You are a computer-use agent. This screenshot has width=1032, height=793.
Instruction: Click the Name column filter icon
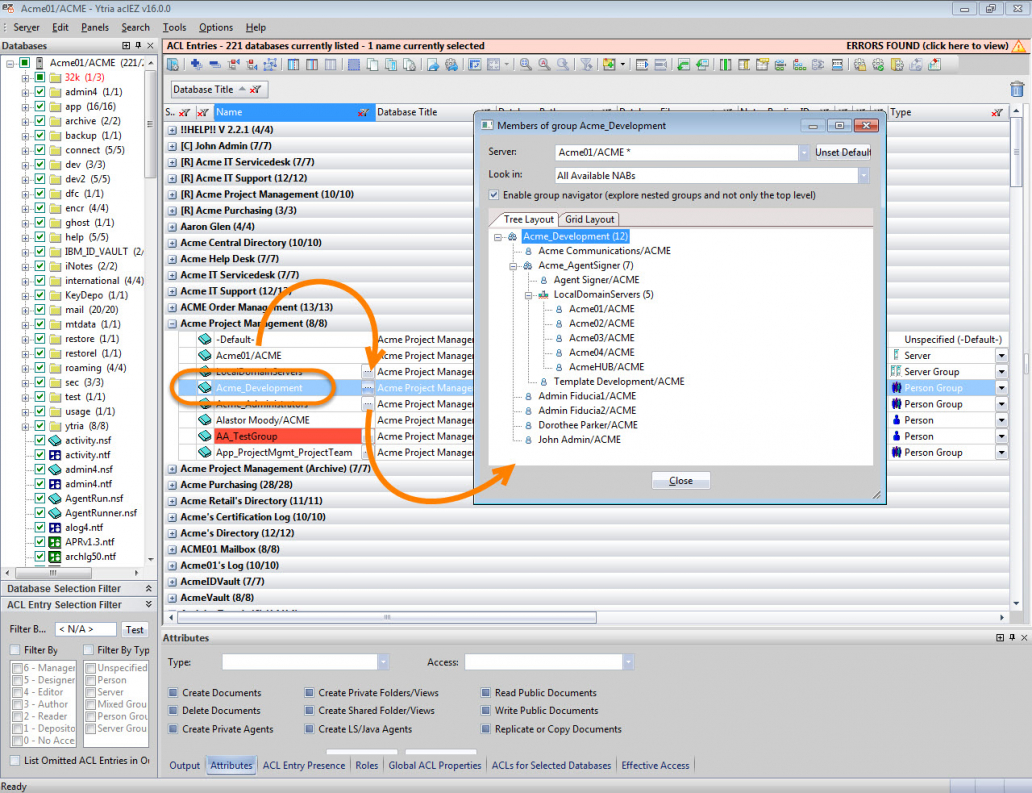(363, 113)
